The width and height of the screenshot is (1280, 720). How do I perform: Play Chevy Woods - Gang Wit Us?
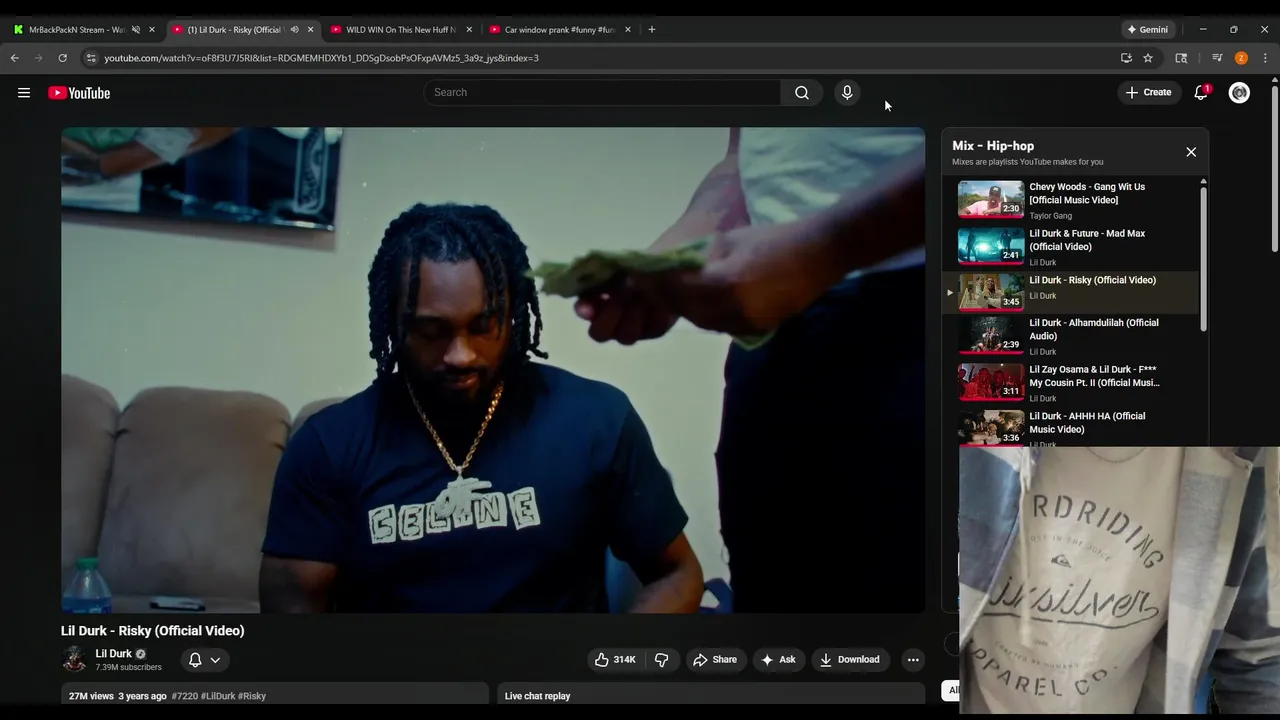[1078, 200]
